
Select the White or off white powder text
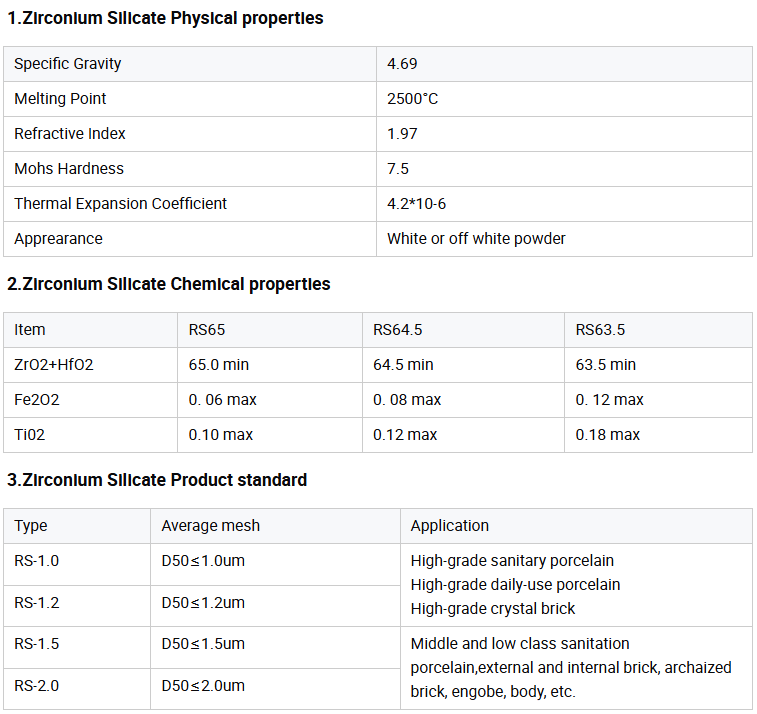476,238
